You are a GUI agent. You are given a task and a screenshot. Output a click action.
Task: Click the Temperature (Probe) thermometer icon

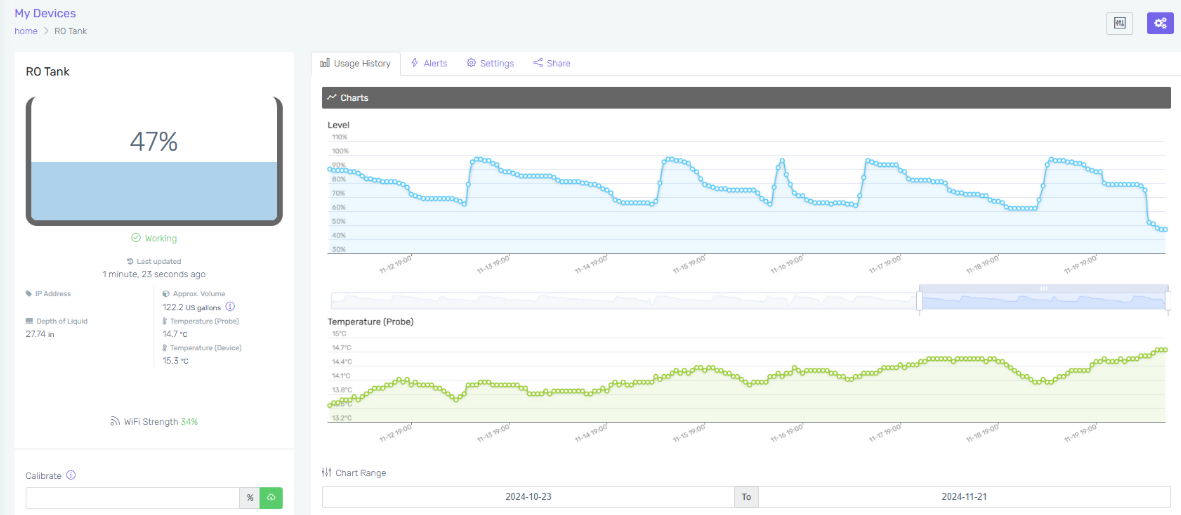coord(165,321)
